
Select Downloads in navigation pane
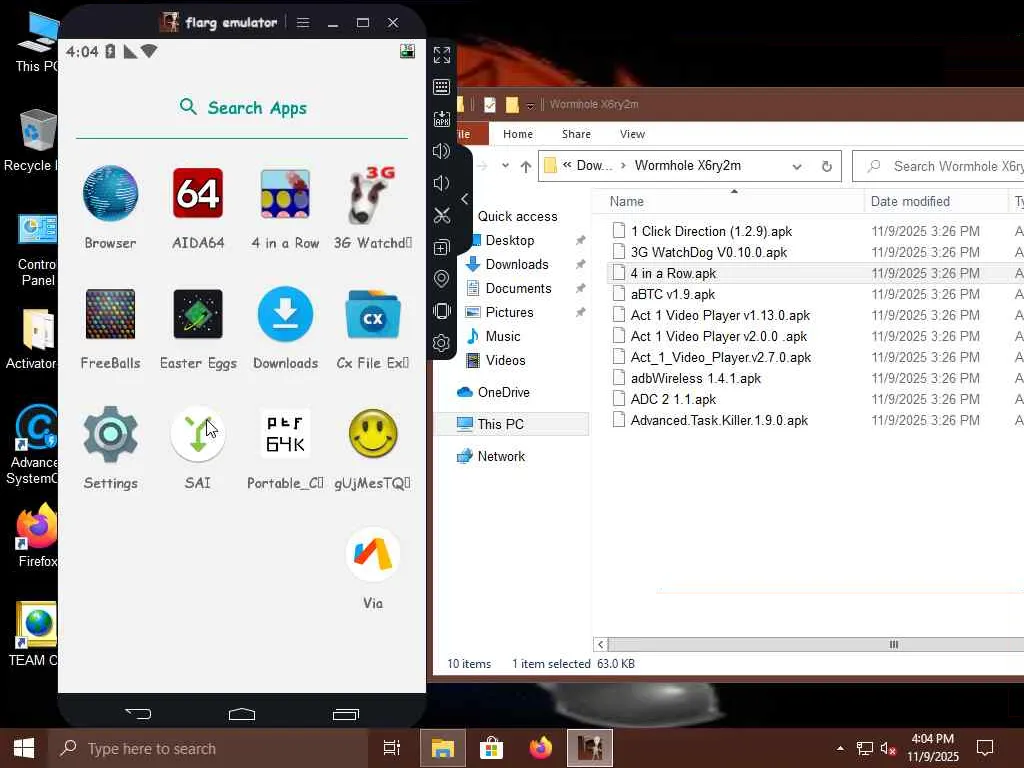point(517,264)
